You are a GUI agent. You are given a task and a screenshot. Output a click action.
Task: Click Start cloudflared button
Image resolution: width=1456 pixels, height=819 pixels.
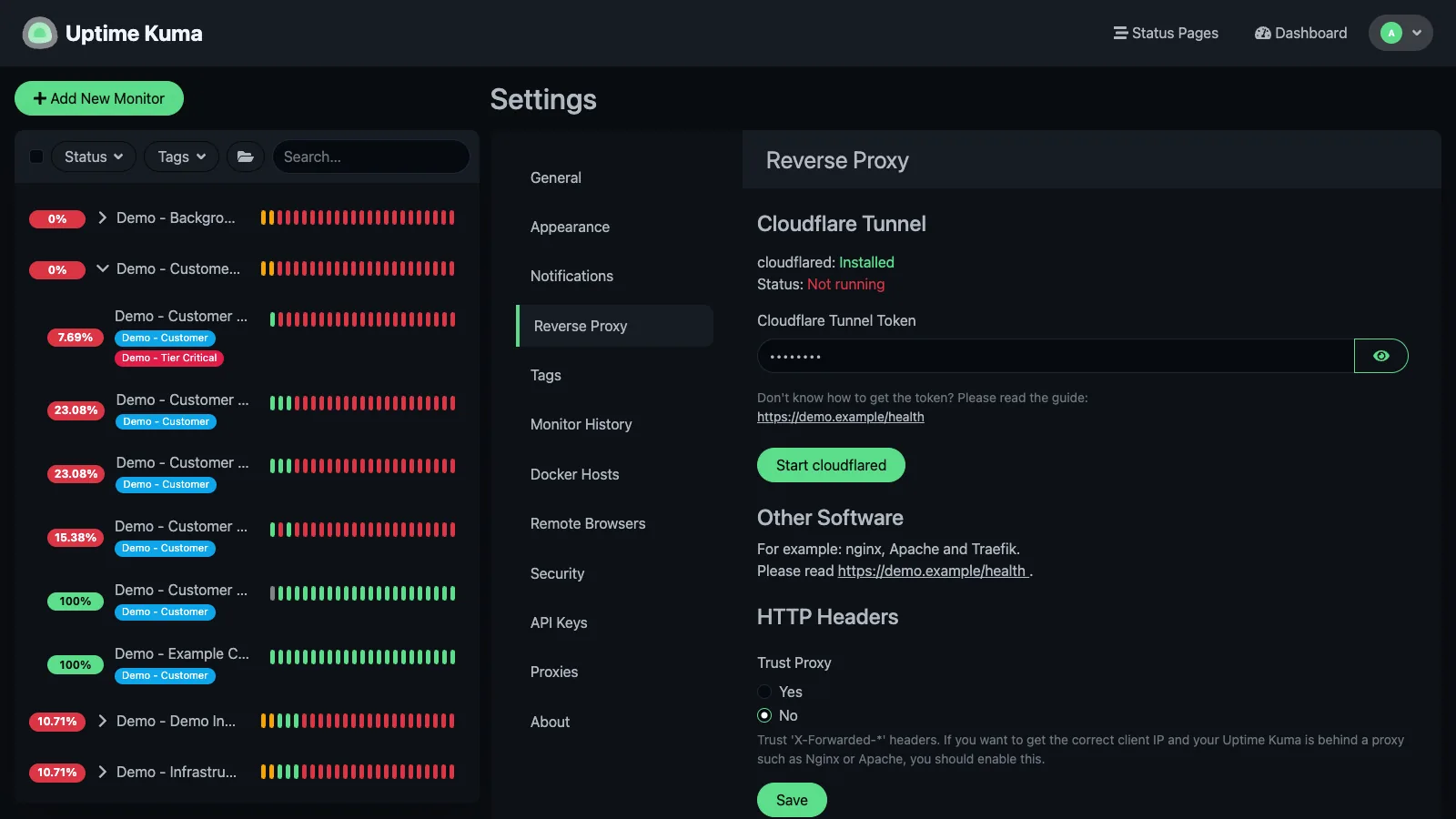(831, 465)
